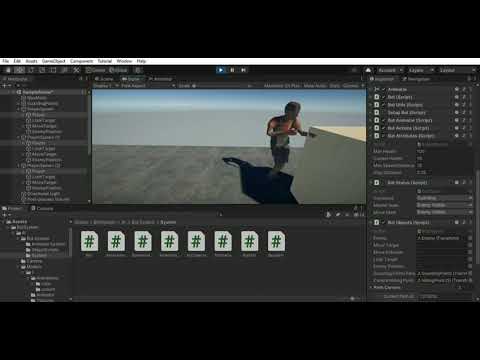Image resolution: width=480 pixels, height=360 pixels.
Task: Select the combined Transform tool
Action: coord(65,70)
